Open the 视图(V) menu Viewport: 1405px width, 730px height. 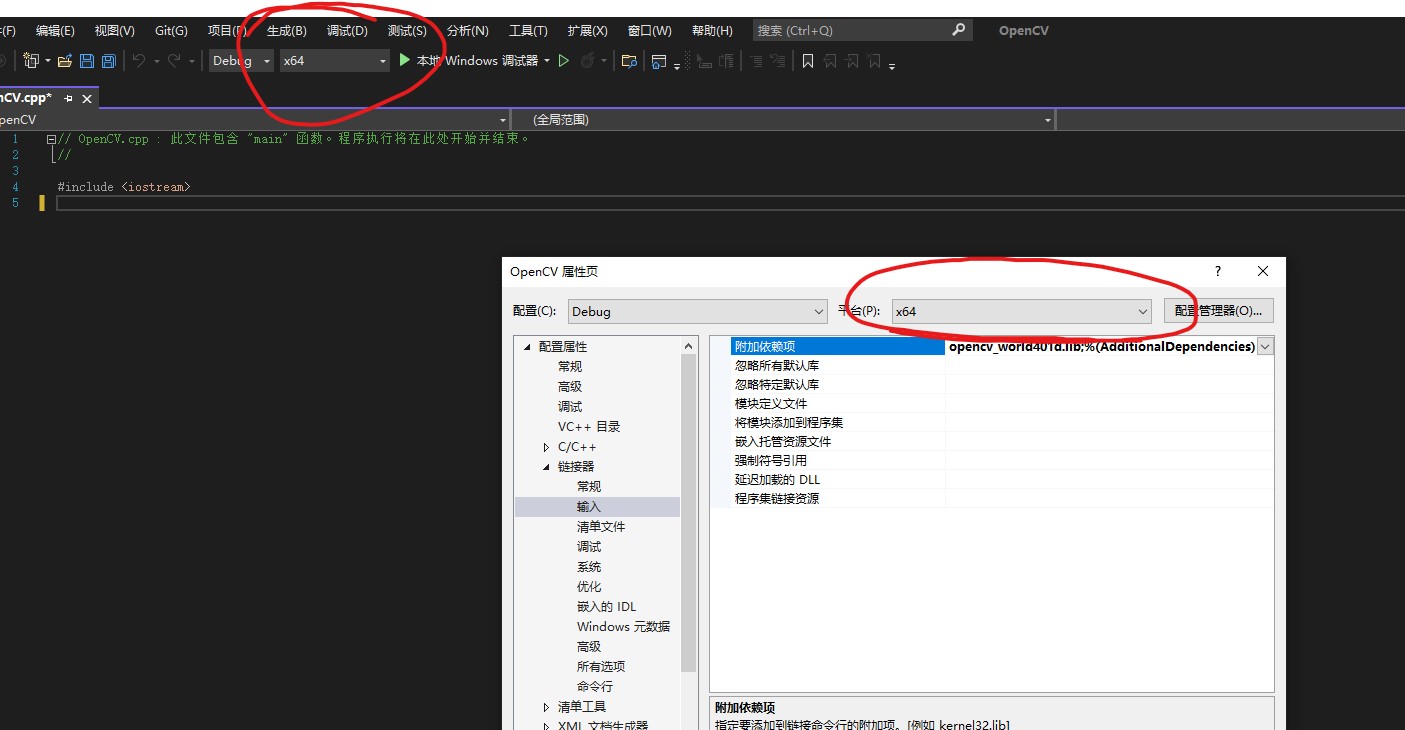tap(114, 31)
